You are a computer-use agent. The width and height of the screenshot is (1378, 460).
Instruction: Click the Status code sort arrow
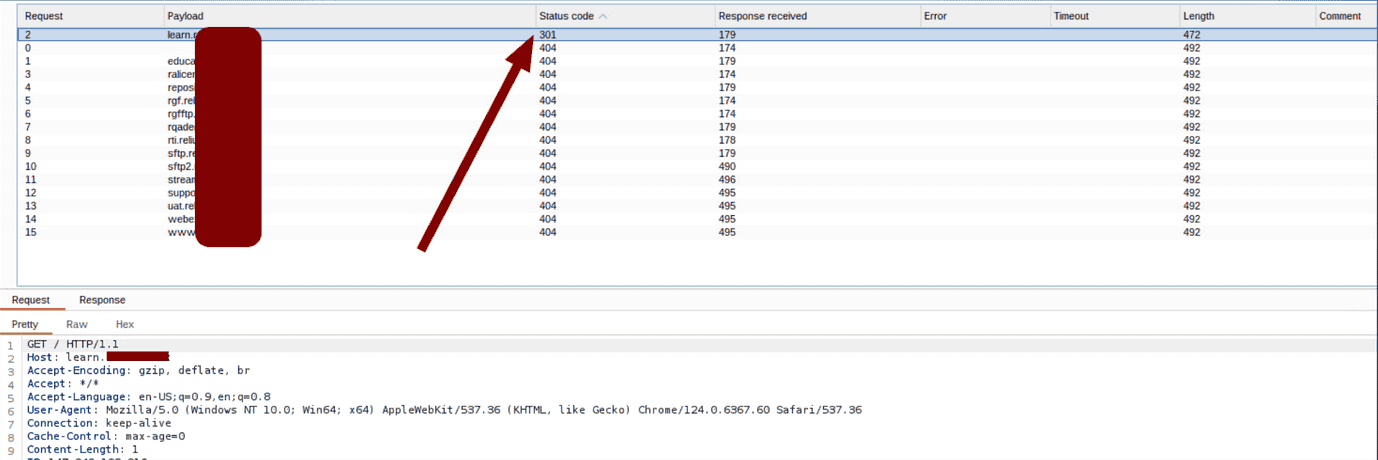click(x=602, y=16)
